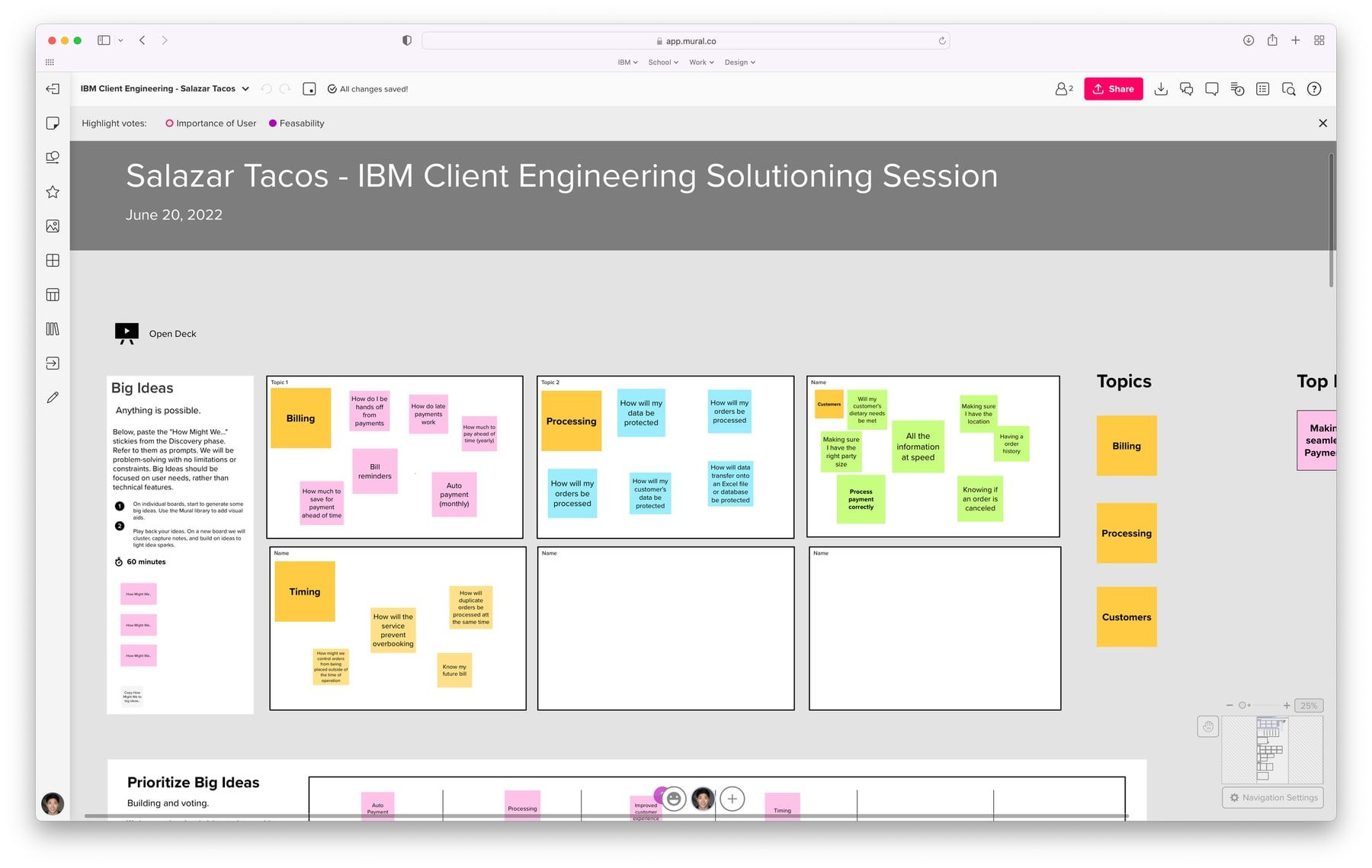Click the reactions smiley icon
This screenshot has height=868, width=1372.
(x=674, y=799)
